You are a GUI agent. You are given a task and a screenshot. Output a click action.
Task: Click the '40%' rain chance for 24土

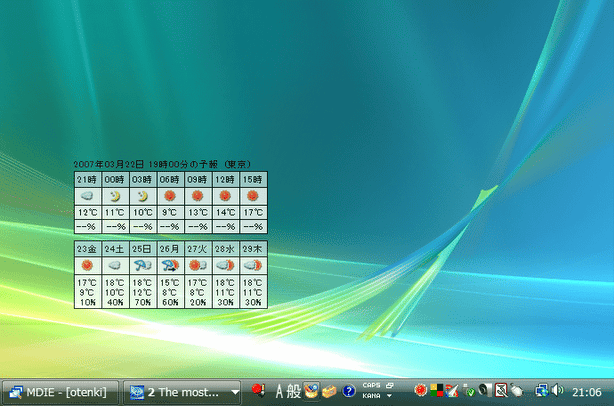[x=115, y=302]
